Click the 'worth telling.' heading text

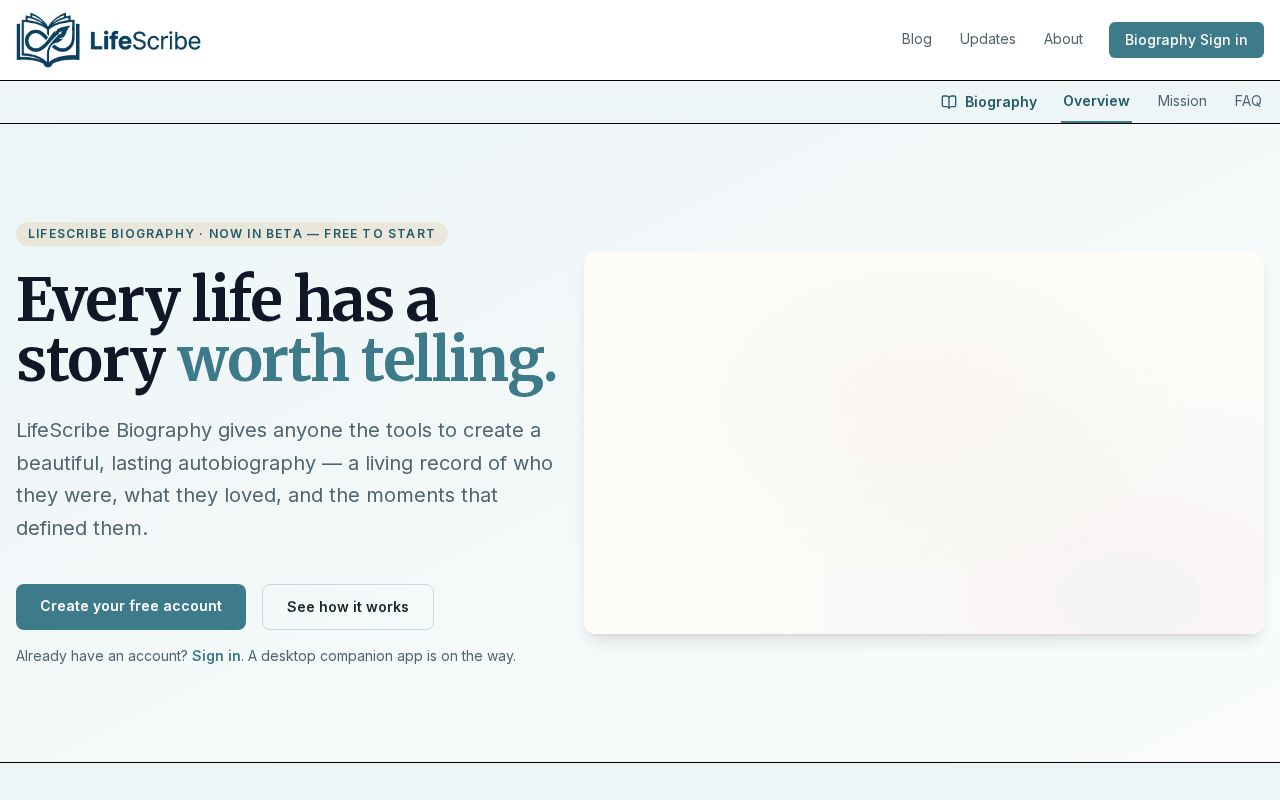(x=367, y=360)
